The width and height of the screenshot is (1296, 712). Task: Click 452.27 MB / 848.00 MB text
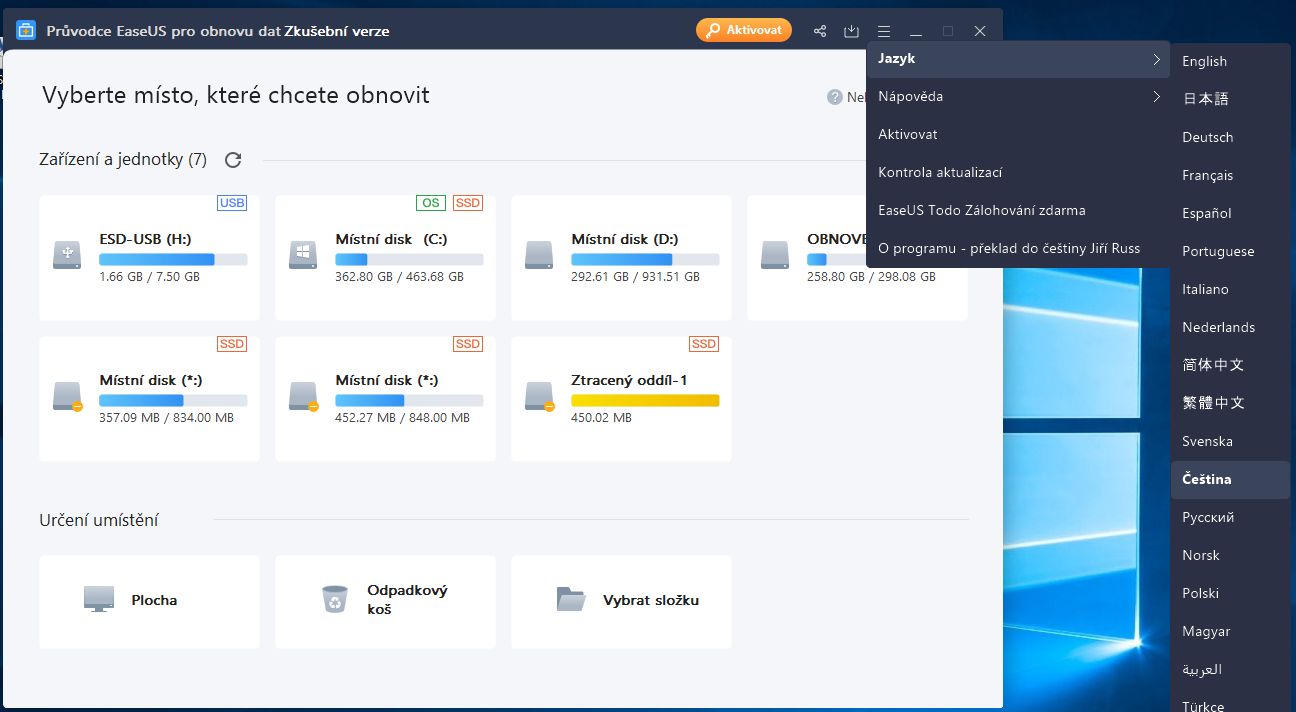coord(402,417)
